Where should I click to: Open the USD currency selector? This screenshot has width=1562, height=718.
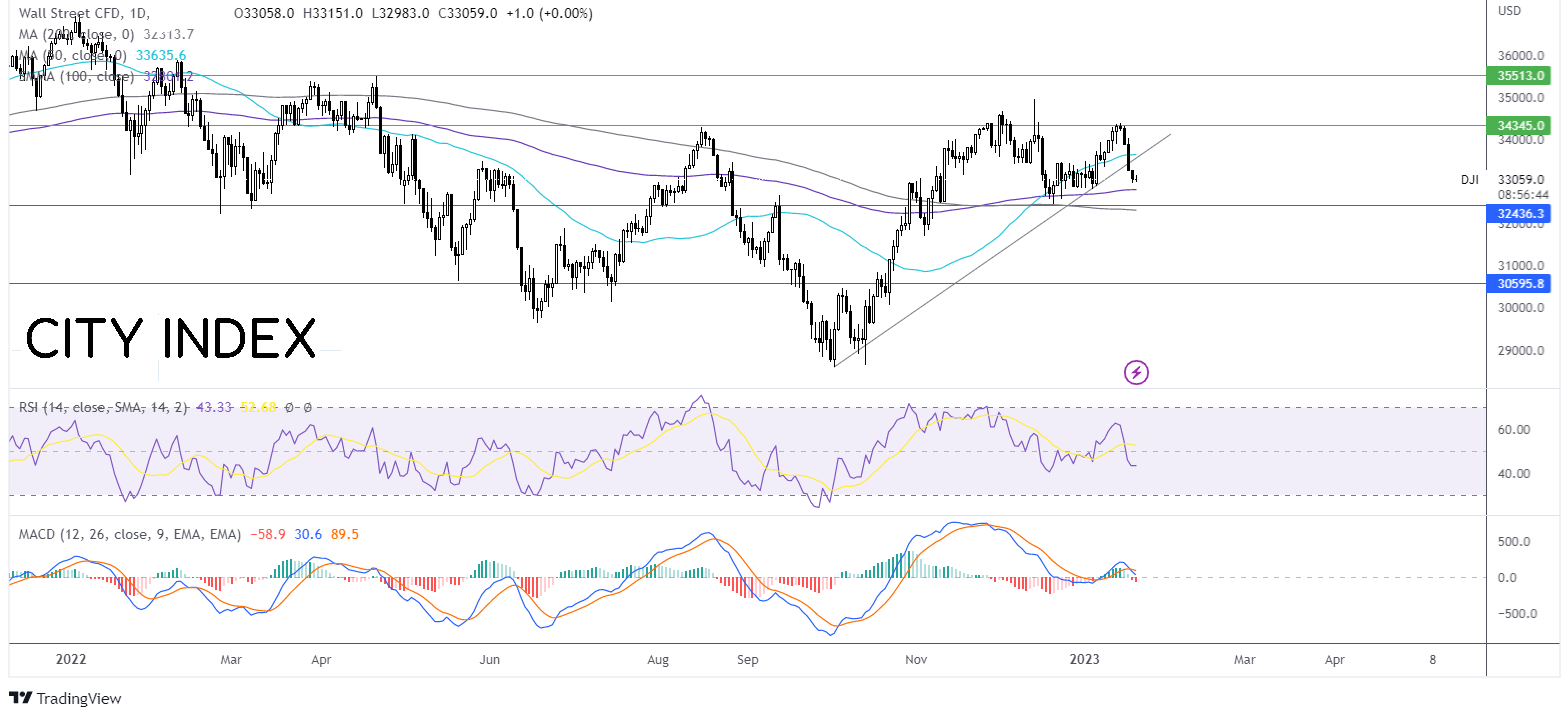1509,11
